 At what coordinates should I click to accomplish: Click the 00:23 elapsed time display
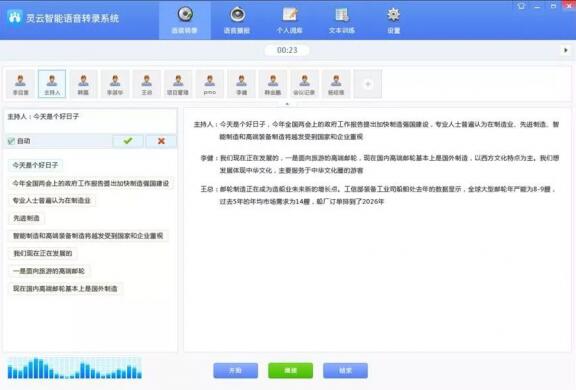pos(287,50)
